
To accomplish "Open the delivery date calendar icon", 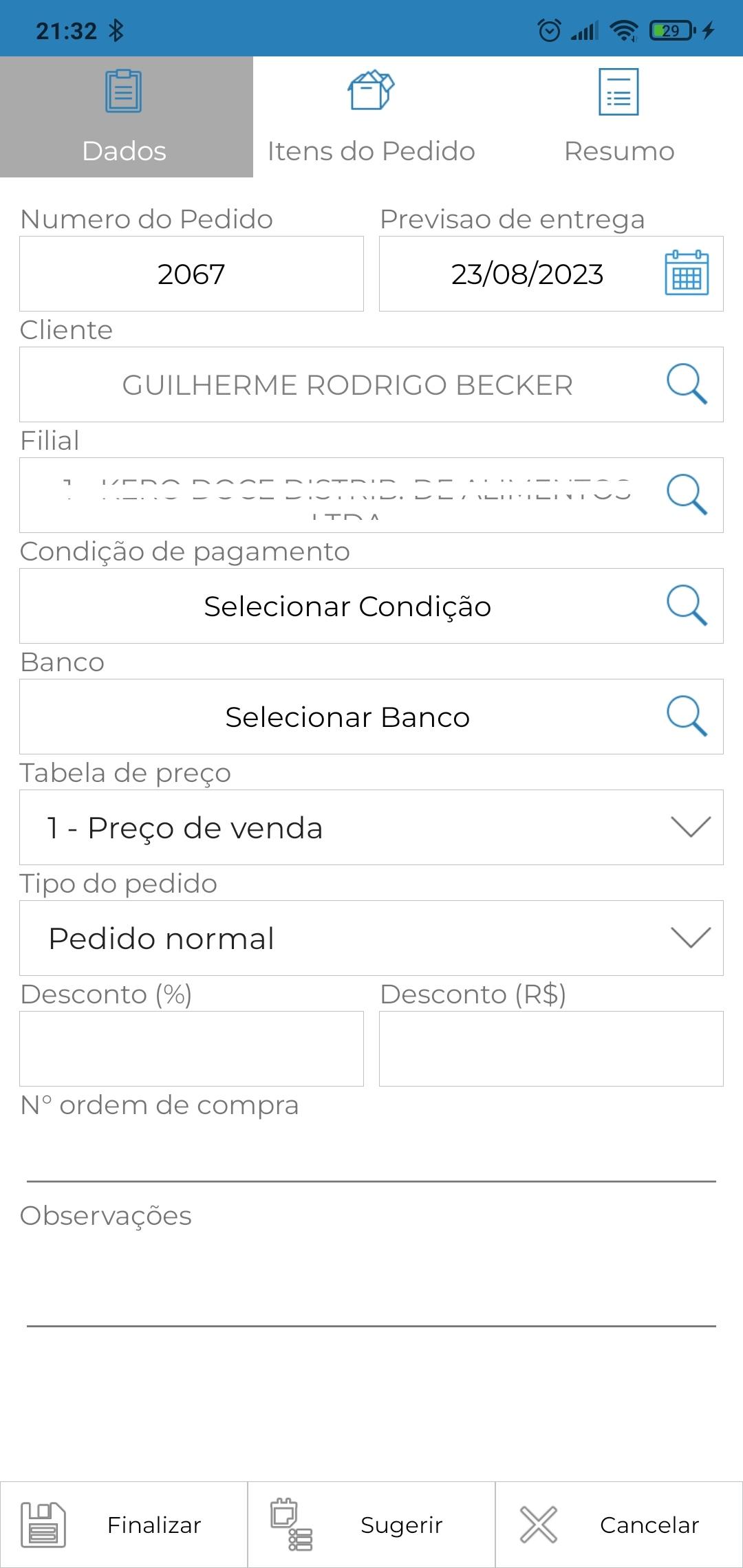I will coord(687,274).
